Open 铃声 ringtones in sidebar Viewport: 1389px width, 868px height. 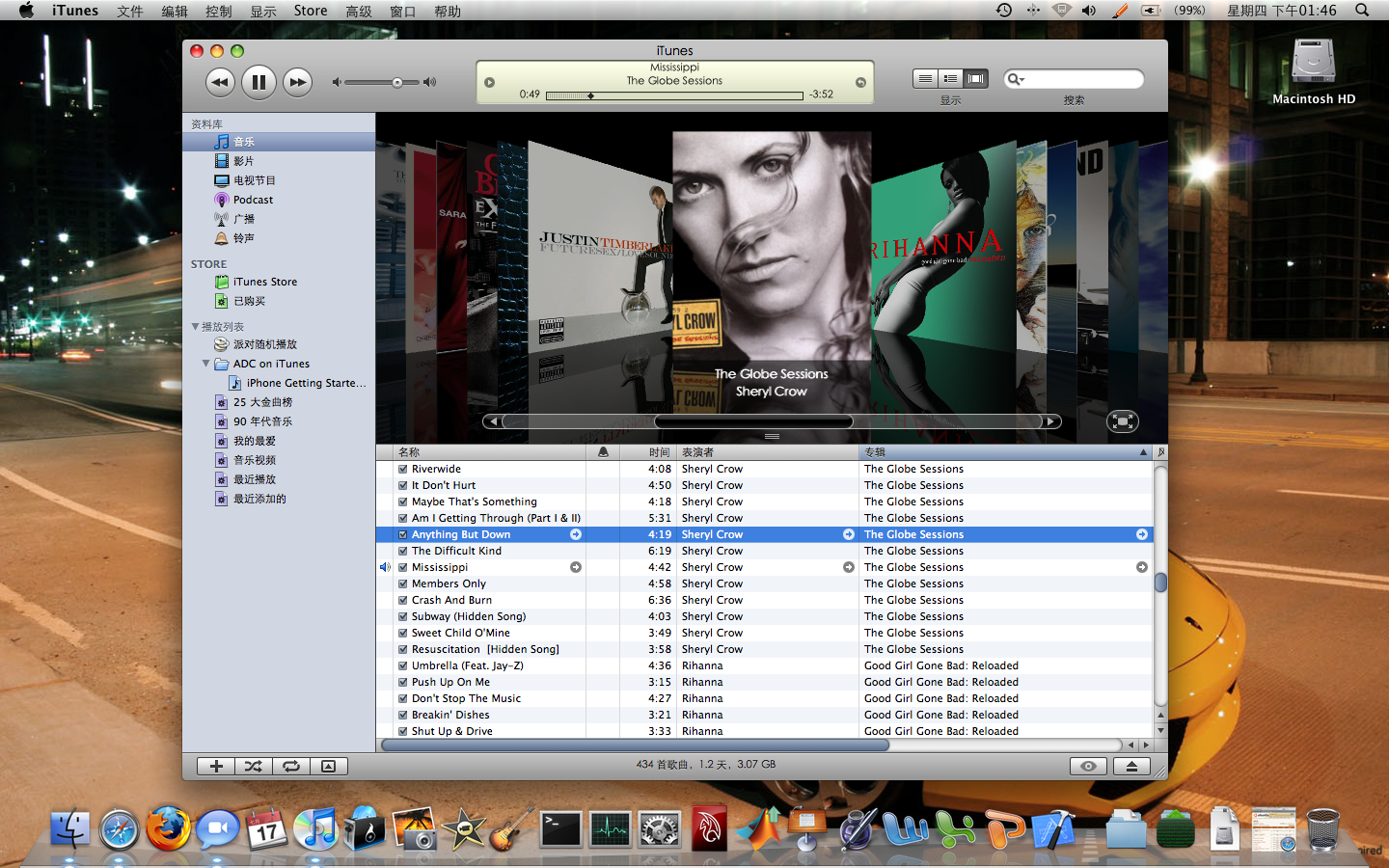(279, 238)
